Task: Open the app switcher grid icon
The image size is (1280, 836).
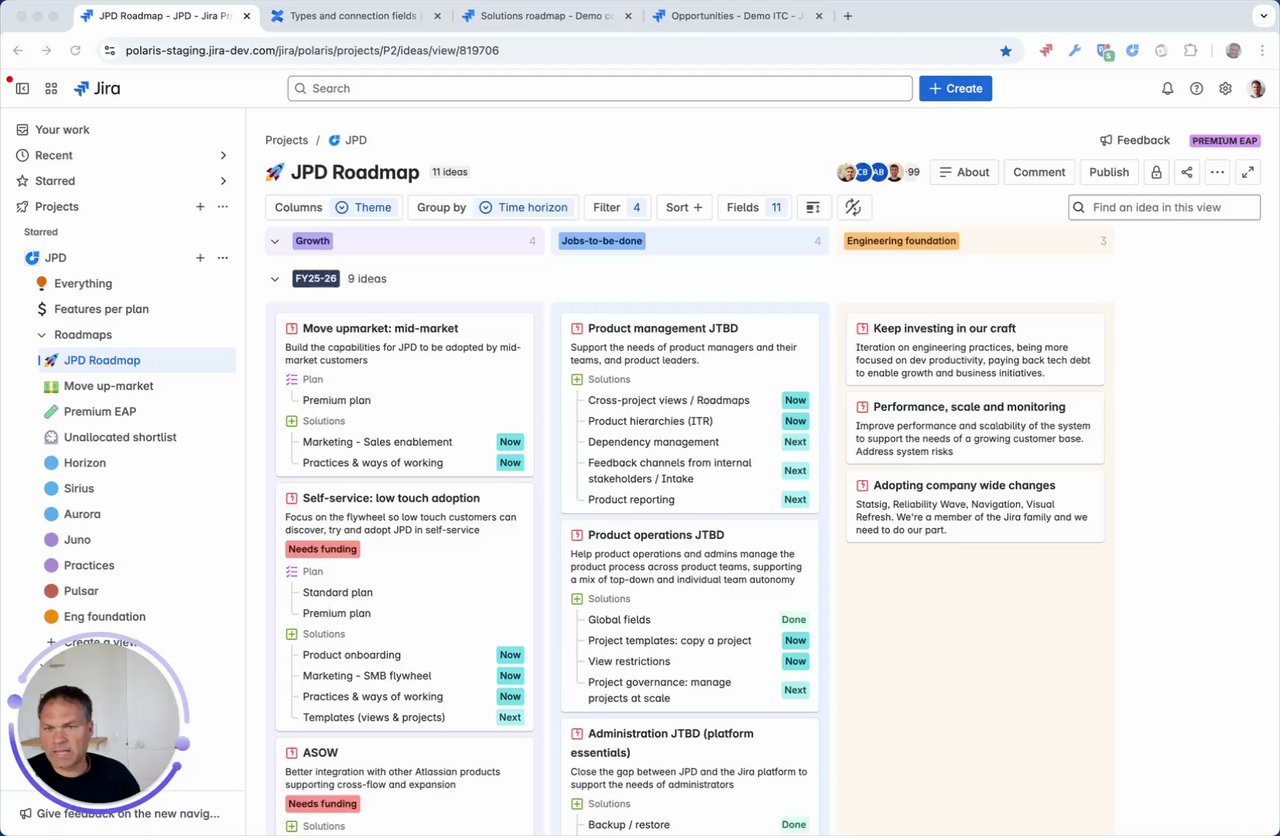Action: pos(51,88)
